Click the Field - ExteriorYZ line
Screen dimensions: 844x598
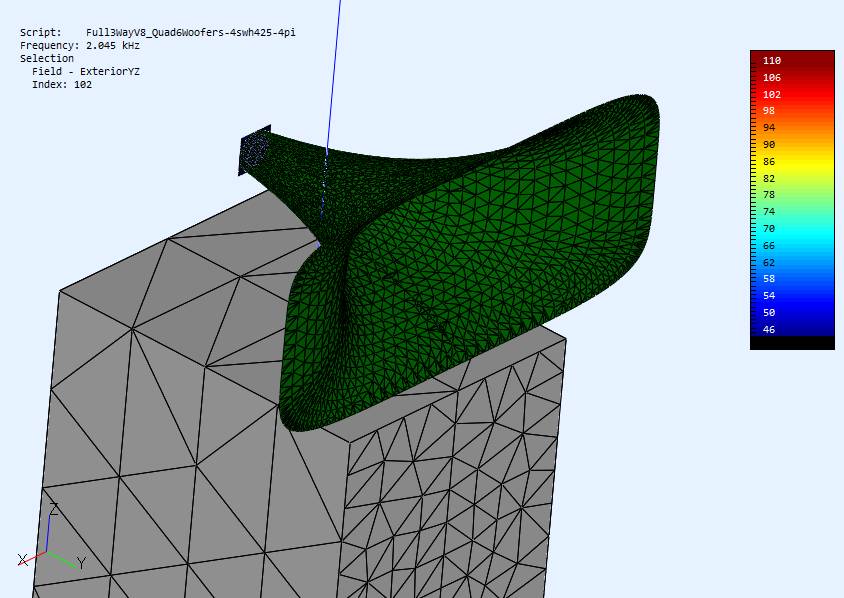coord(86,71)
